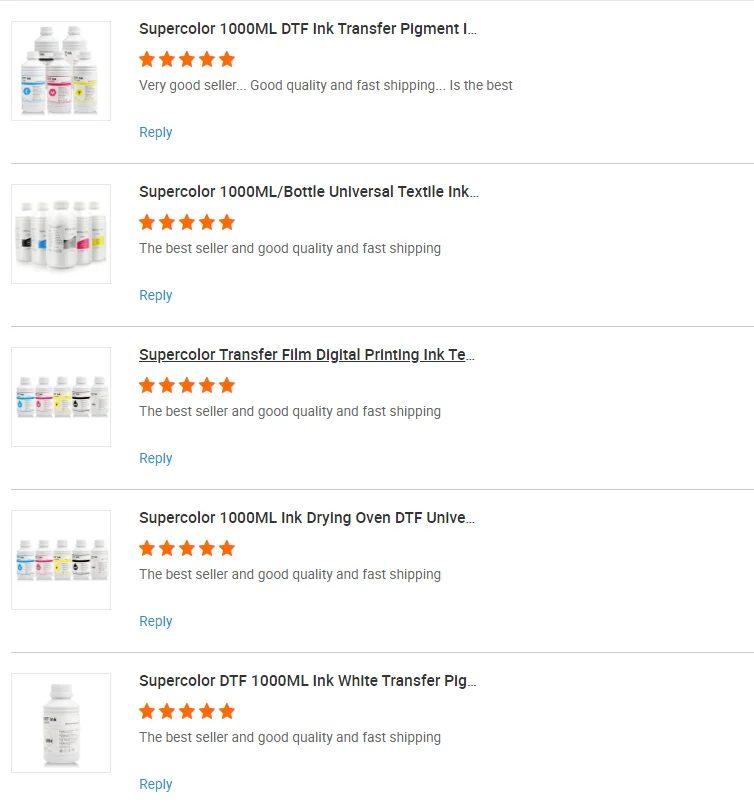
Task: Open the Supercolor 1000ML/Bottle Universal Textile Ink title
Action: coord(308,192)
